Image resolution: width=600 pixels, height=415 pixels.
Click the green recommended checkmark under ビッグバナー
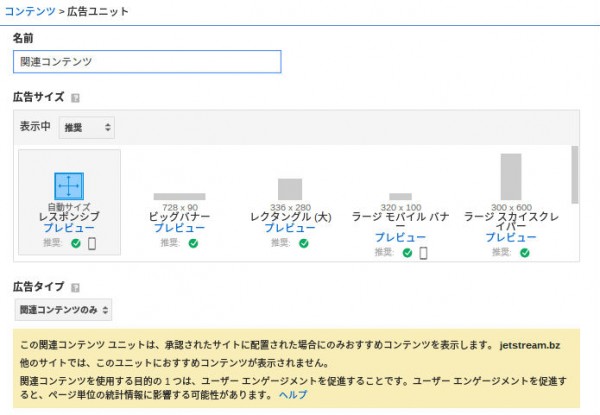[x=193, y=243]
